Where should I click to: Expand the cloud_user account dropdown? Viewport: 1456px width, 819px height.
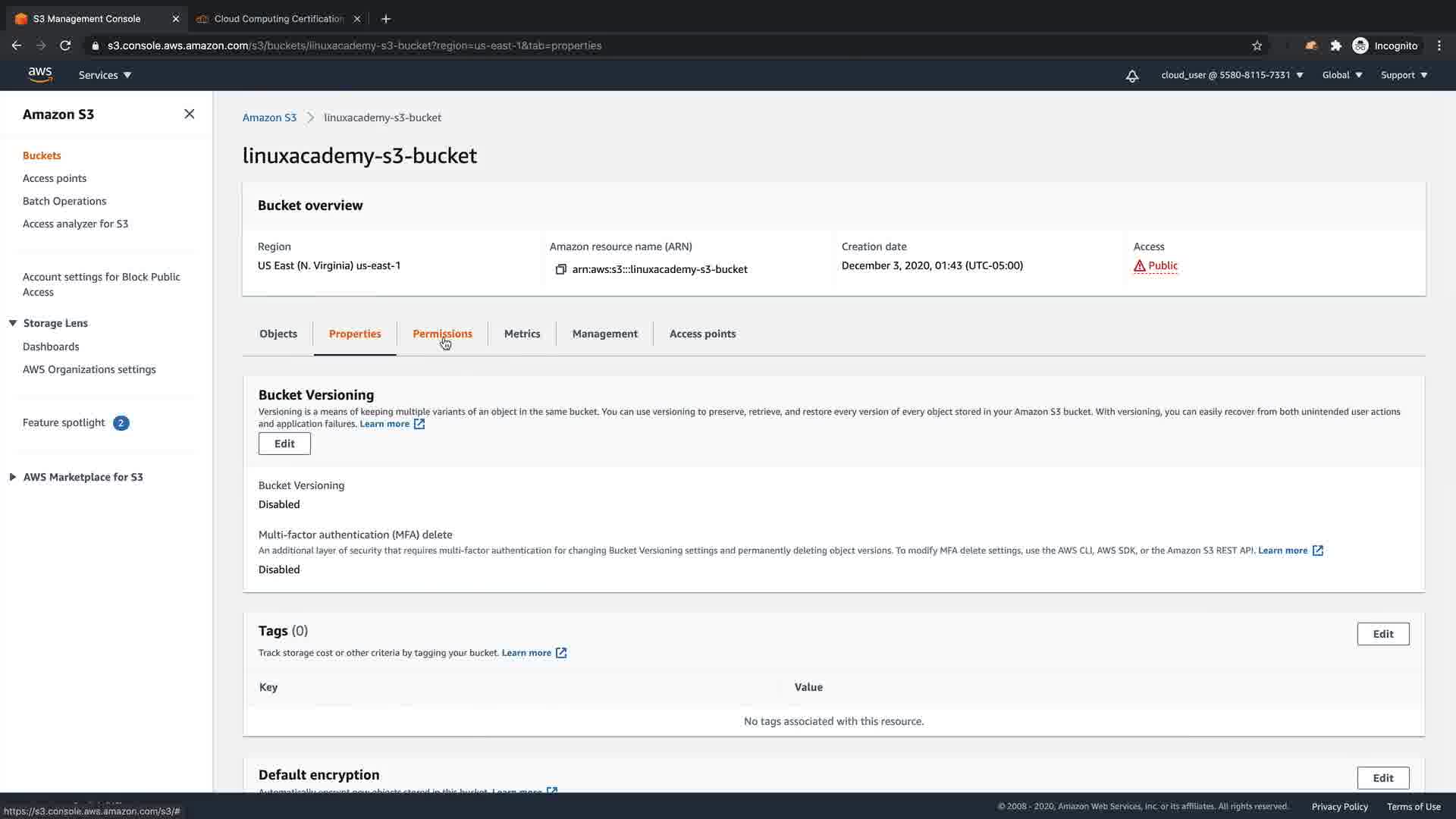pyautogui.click(x=1232, y=75)
